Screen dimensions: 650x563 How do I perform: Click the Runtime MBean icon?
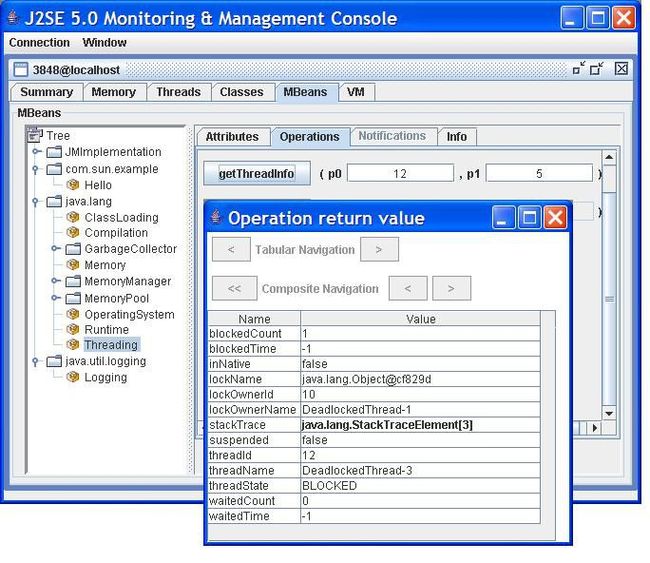point(73,329)
